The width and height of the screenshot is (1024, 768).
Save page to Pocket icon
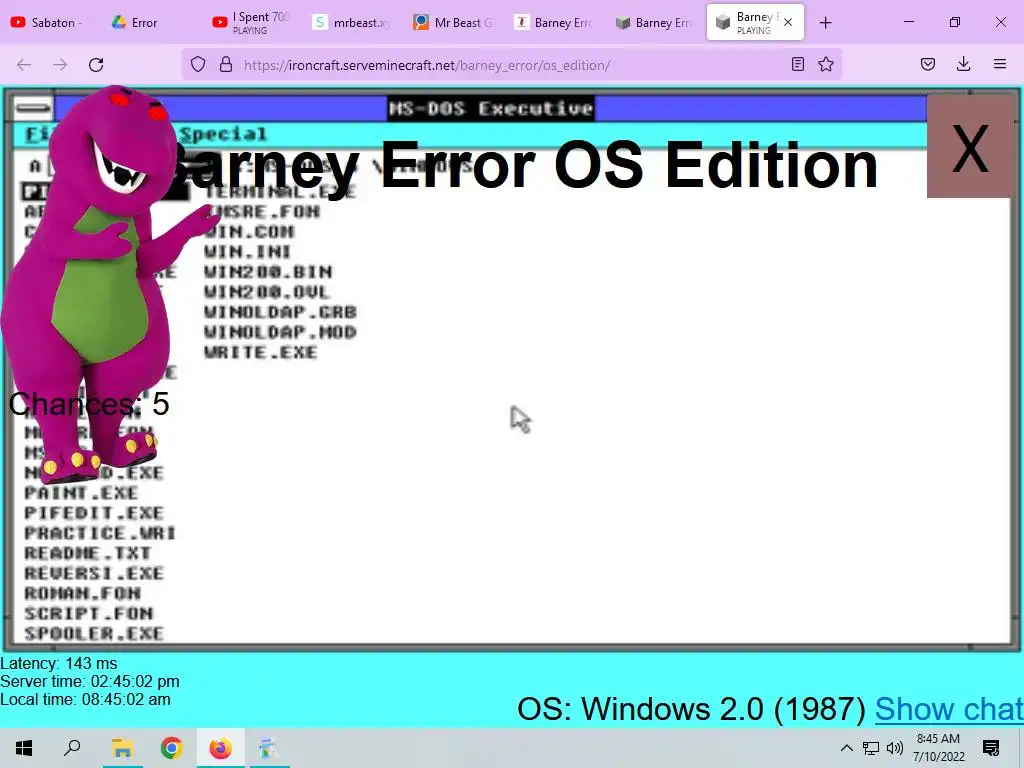[928, 64]
